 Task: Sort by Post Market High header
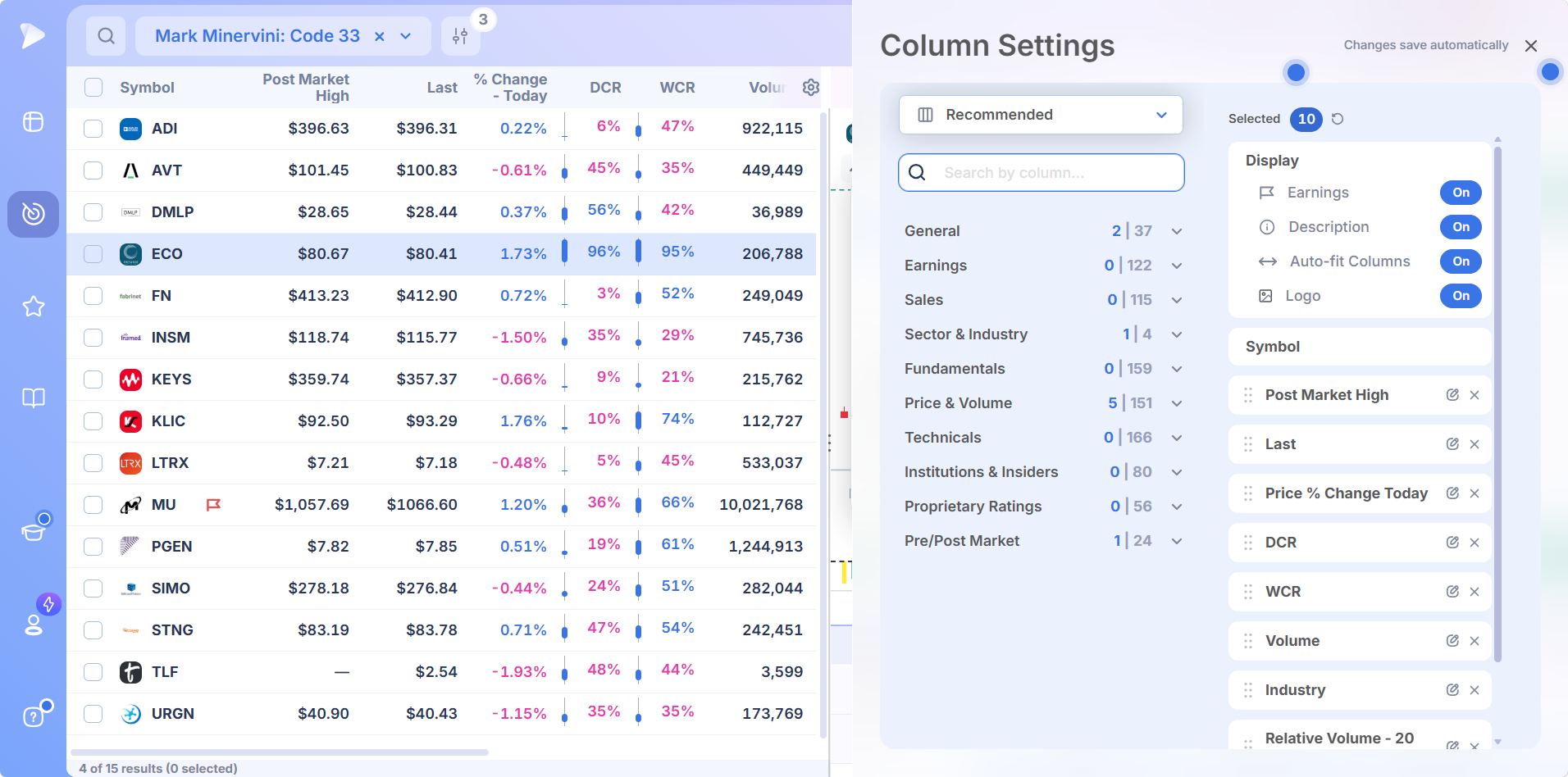click(x=306, y=88)
